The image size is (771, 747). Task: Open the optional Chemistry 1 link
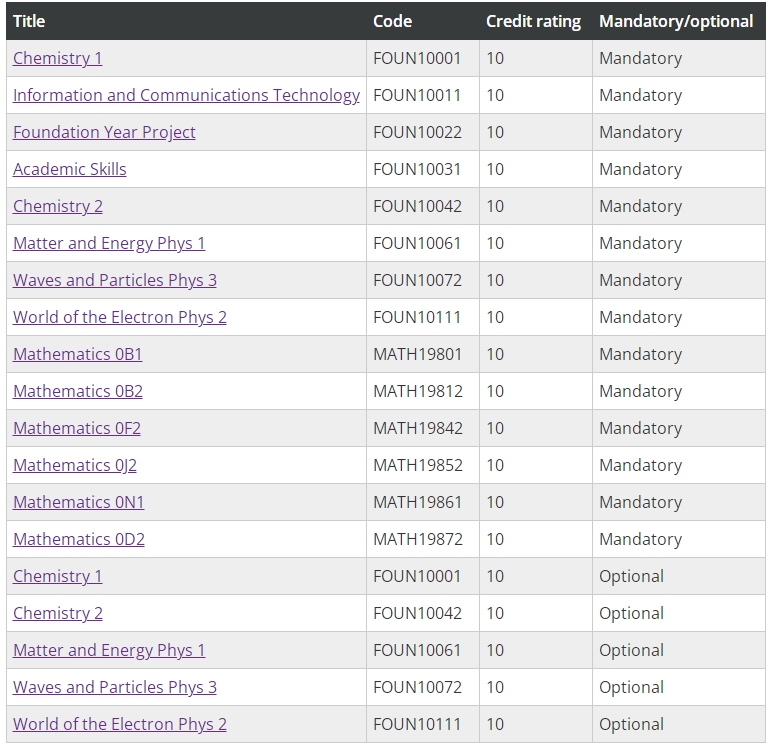58,576
